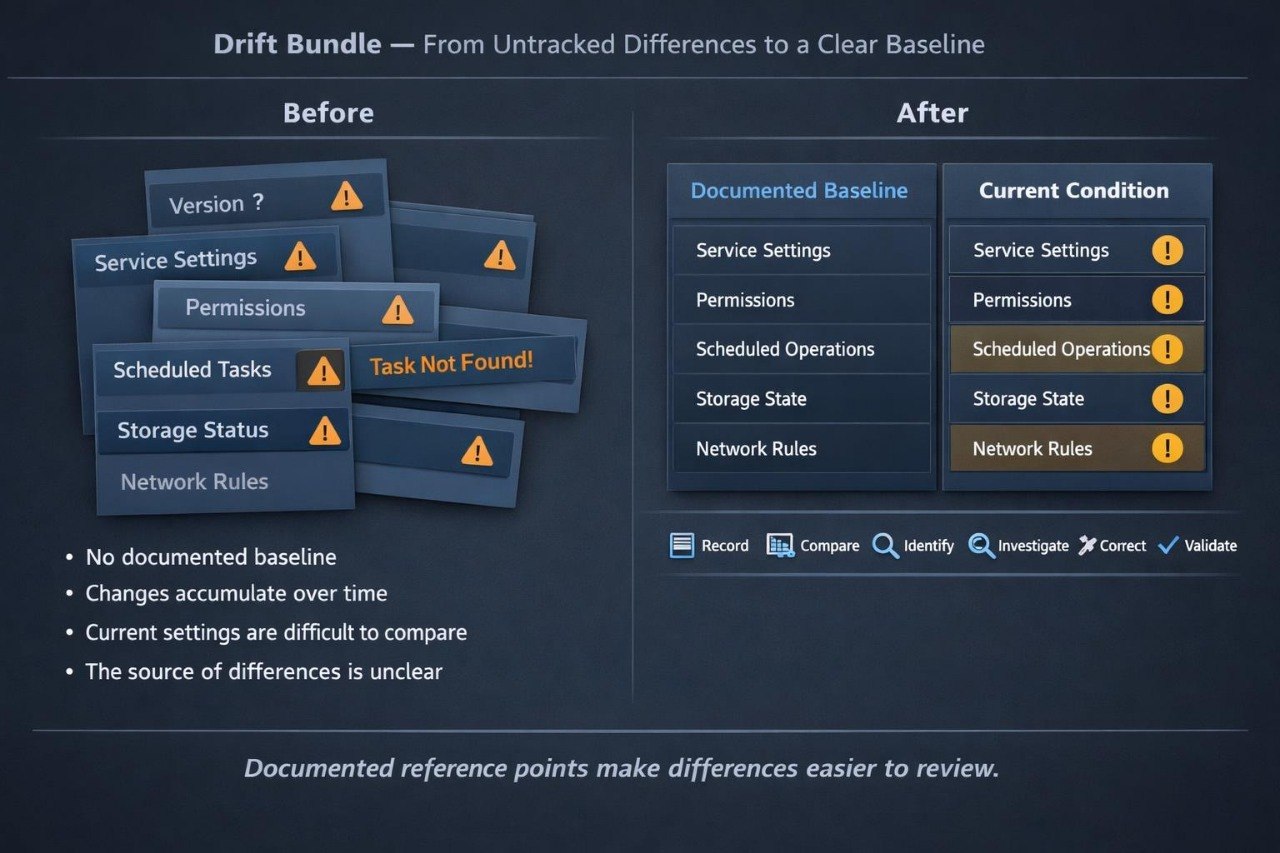Select Service Settings text under Current Condition
This screenshot has width=1280, height=853.
[1041, 250]
